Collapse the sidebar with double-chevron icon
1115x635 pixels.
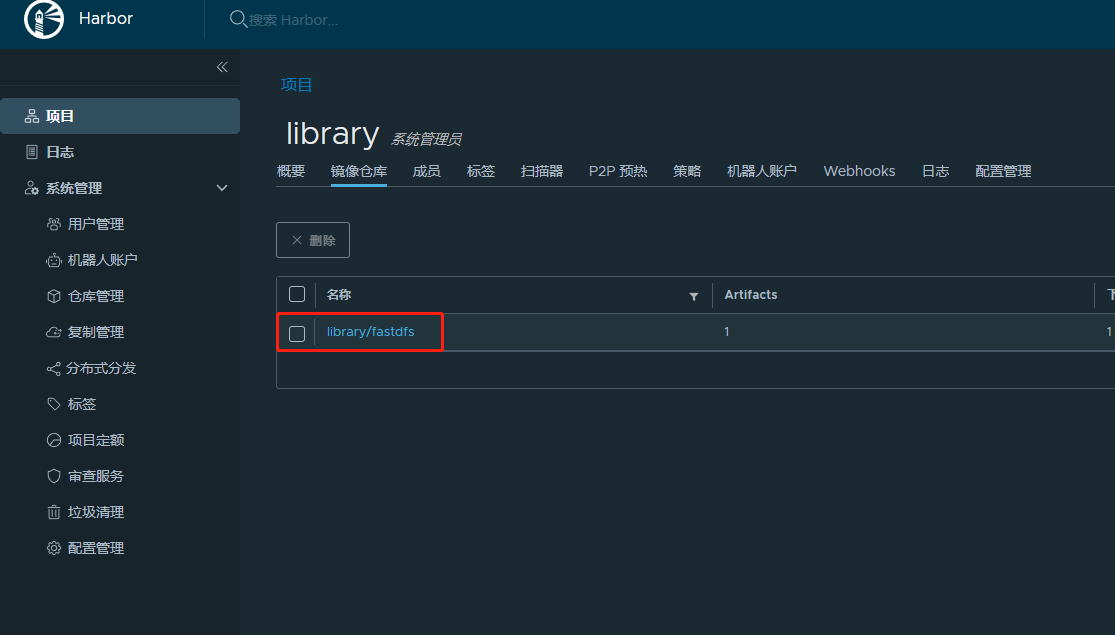pyautogui.click(x=222, y=67)
